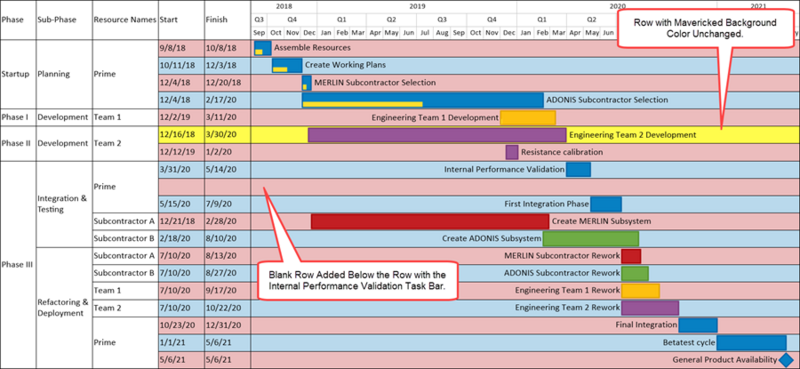Click the orange Engineering Team 1 Development bar
Screen dimensions: 800x369
click(528, 117)
